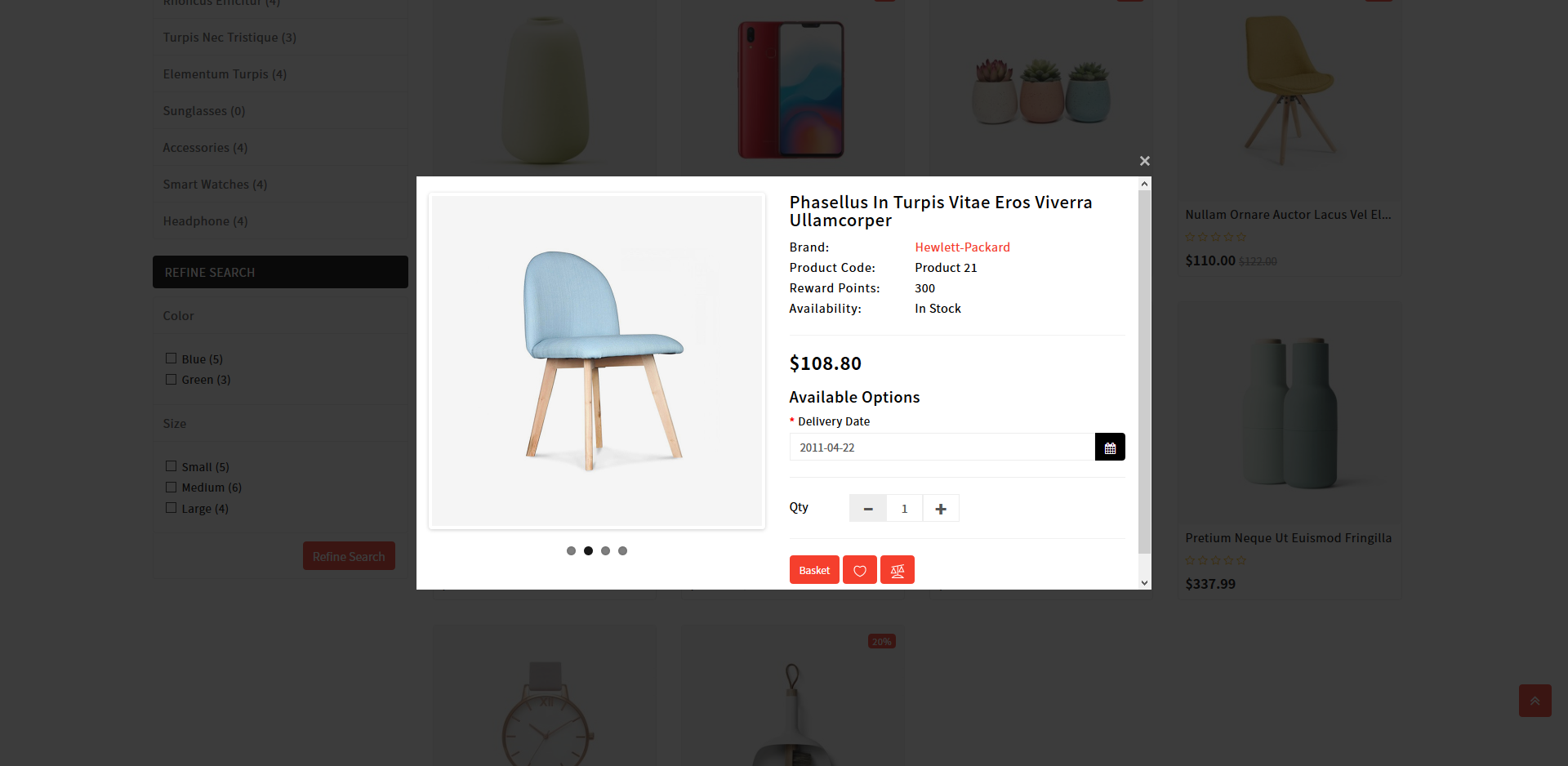Click the compare product scales icon
Image resolution: width=1568 pixels, height=766 pixels.
(898, 570)
